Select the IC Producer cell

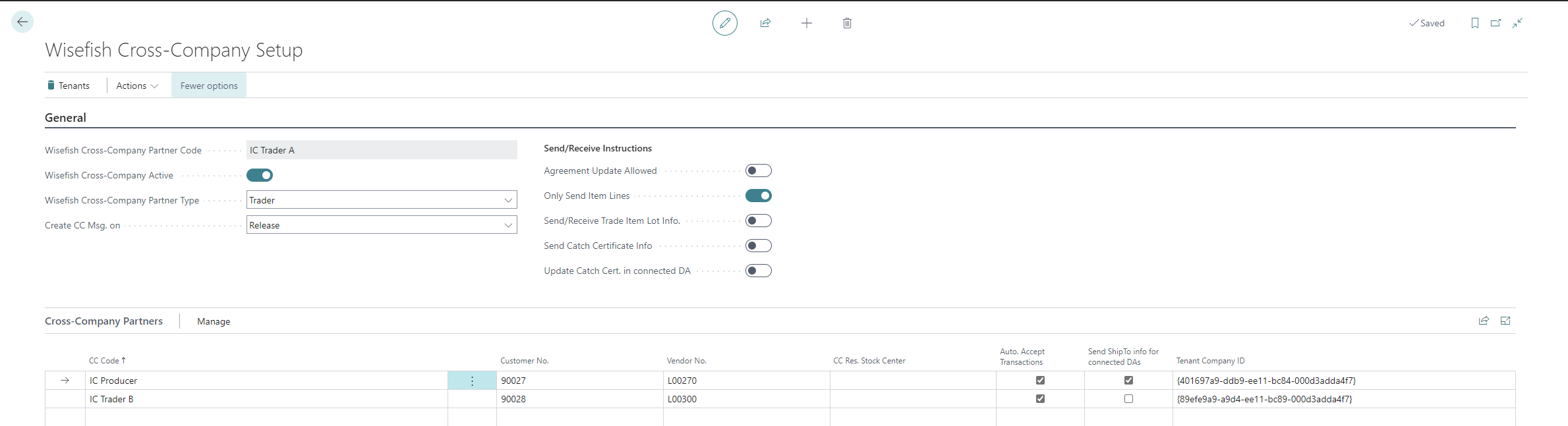(266, 381)
